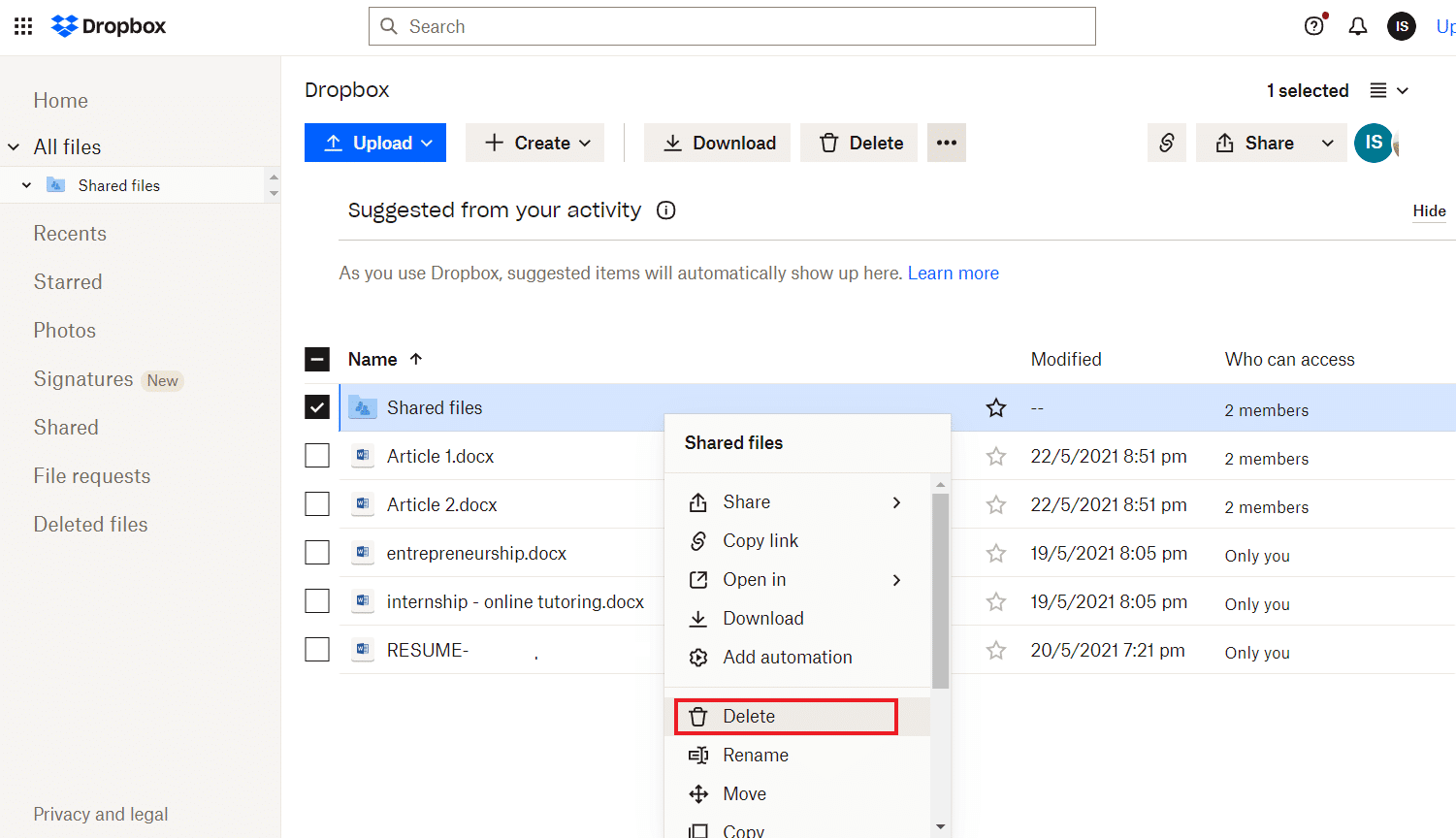Click the sidebar tree scrollbar up arrow
This screenshot has height=838, width=1456.
(274, 177)
